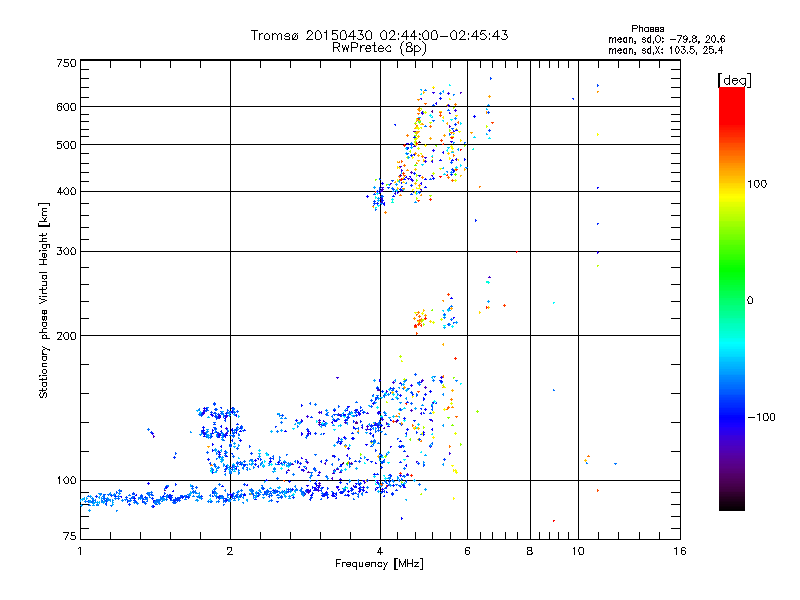
Task: Click y-axis label '500'
Action: click(66, 145)
